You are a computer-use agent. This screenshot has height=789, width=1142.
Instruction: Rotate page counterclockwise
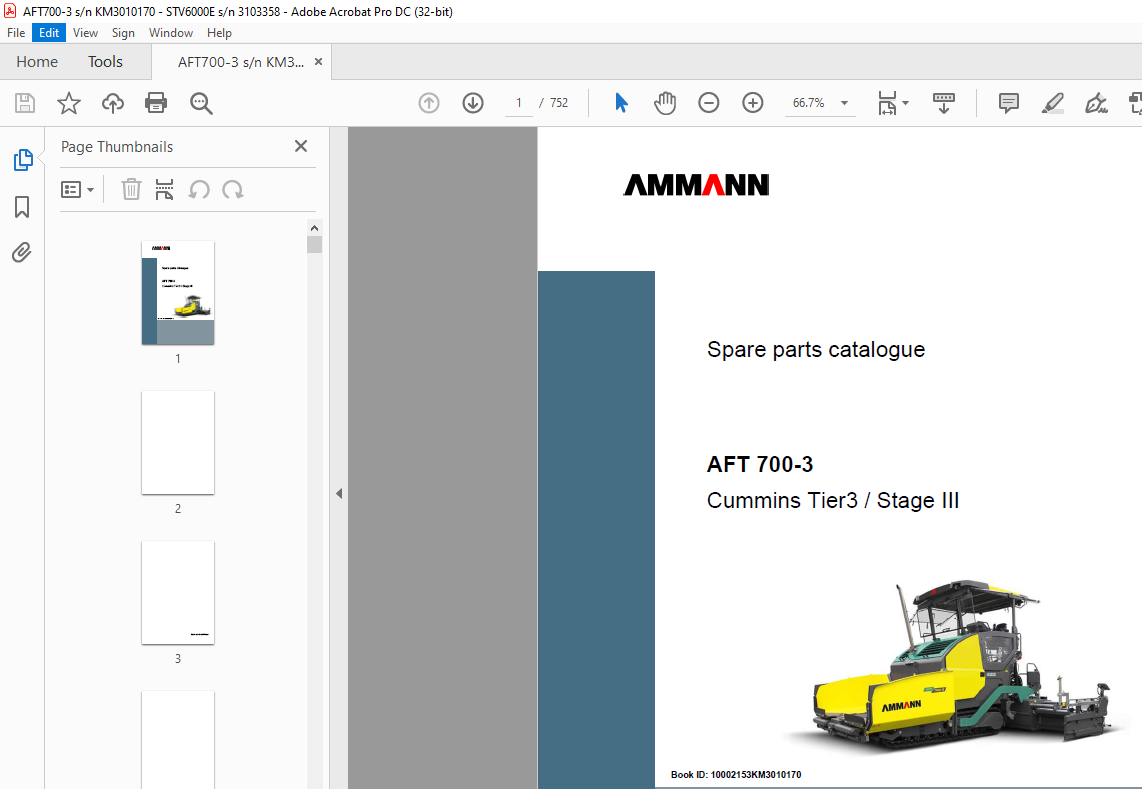coord(199,189)
